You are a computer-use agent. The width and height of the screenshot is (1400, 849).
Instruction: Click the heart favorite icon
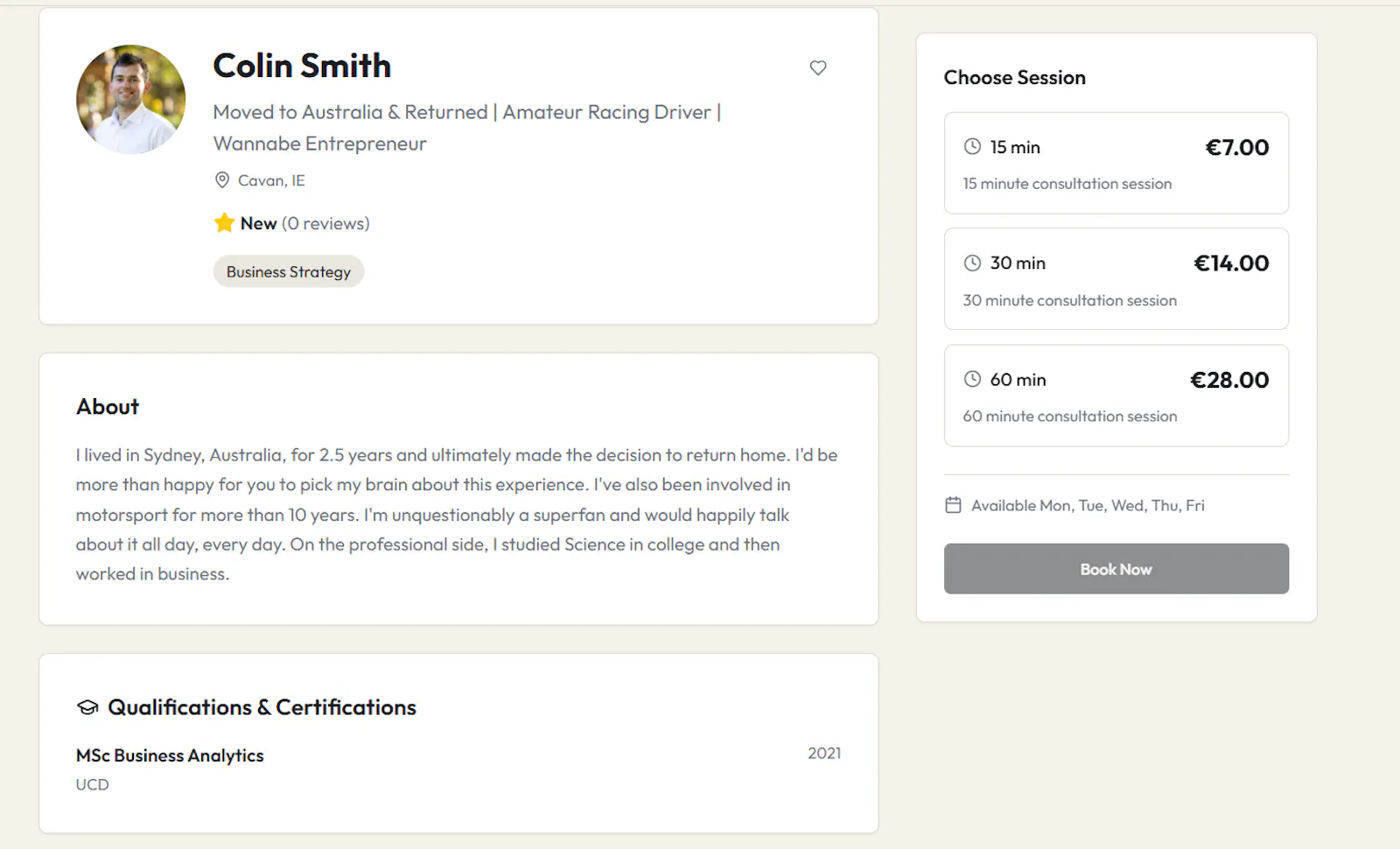coord(818,67)
